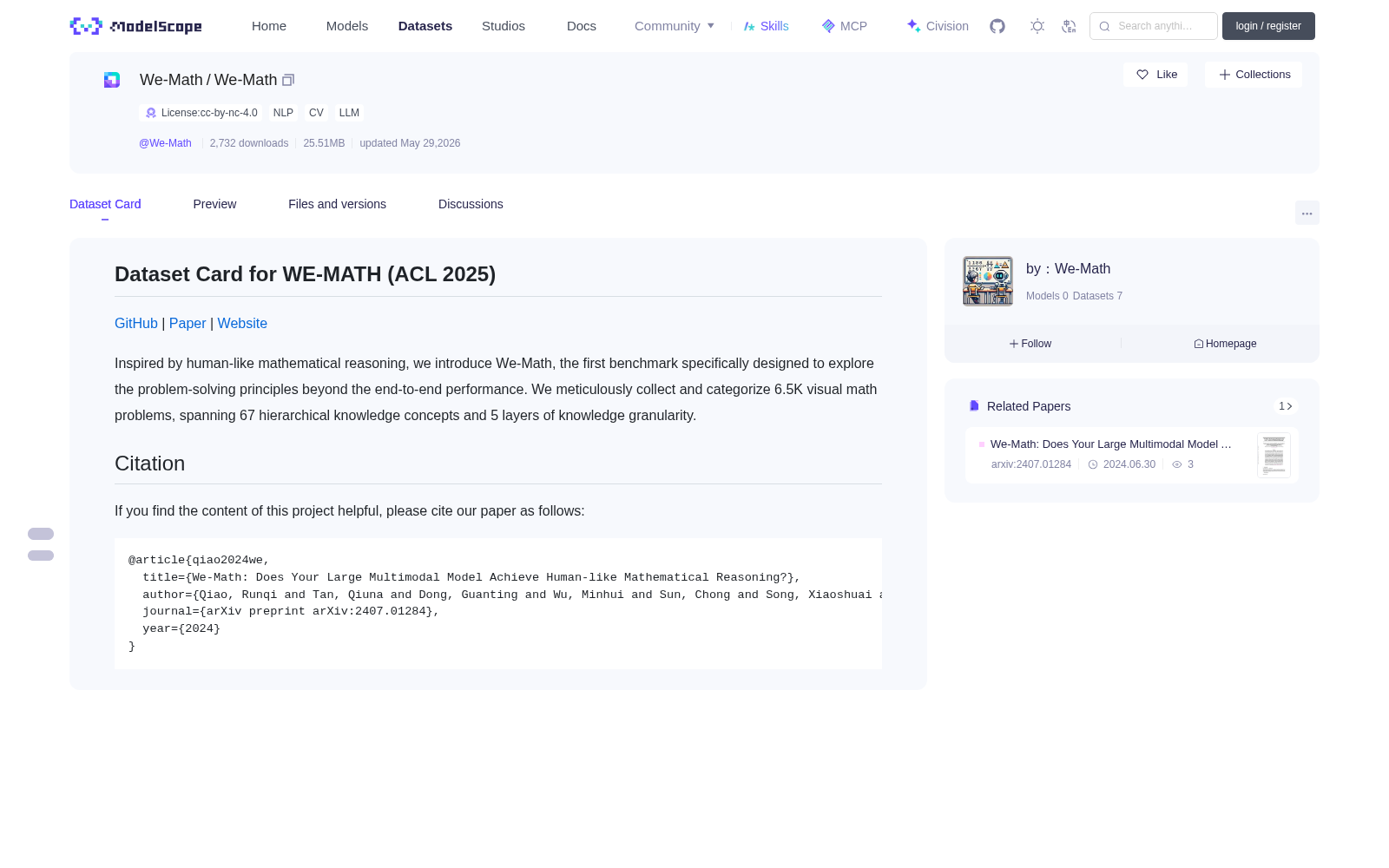Open the Studios section
1389x868 pixels.
(x=504, y=26)
